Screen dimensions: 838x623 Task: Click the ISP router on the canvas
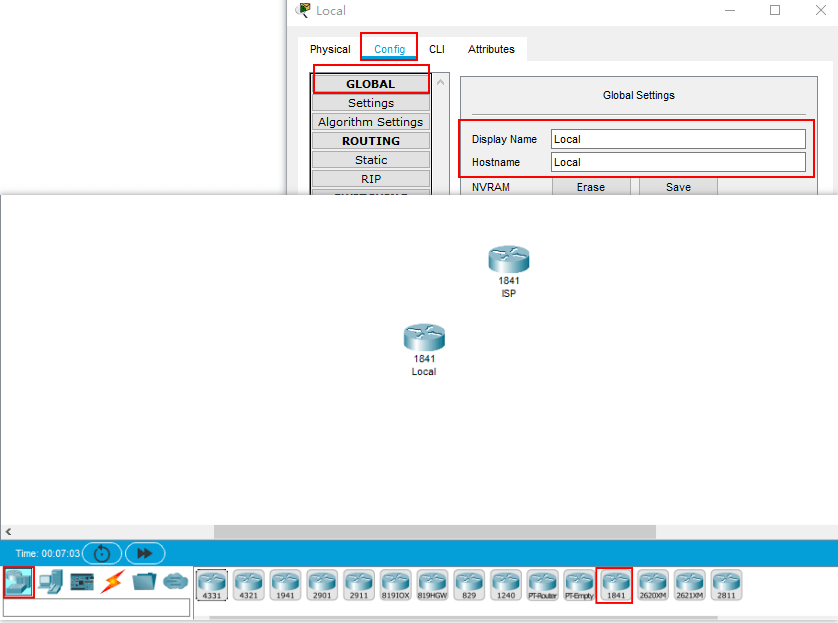click(x=508, y=260)
